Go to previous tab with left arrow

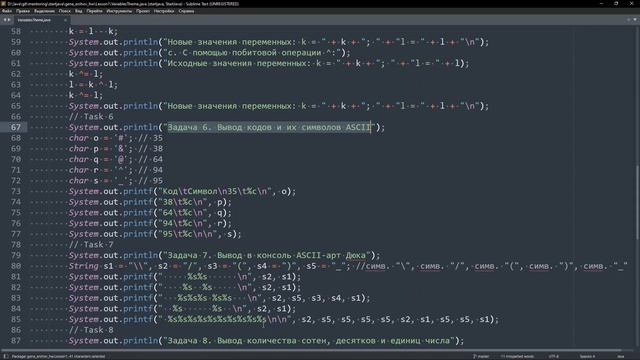coord(5,20)
